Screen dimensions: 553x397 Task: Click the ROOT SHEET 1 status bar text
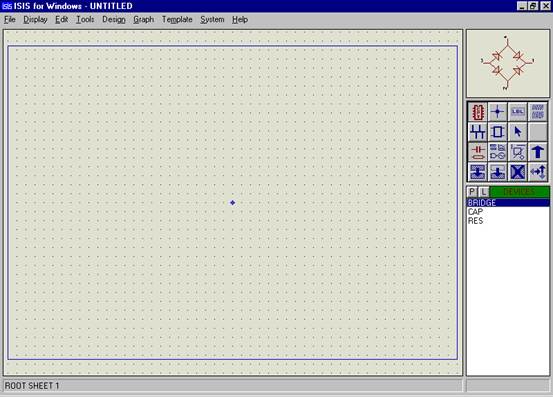pyautogui.click(x=32, y=386)
